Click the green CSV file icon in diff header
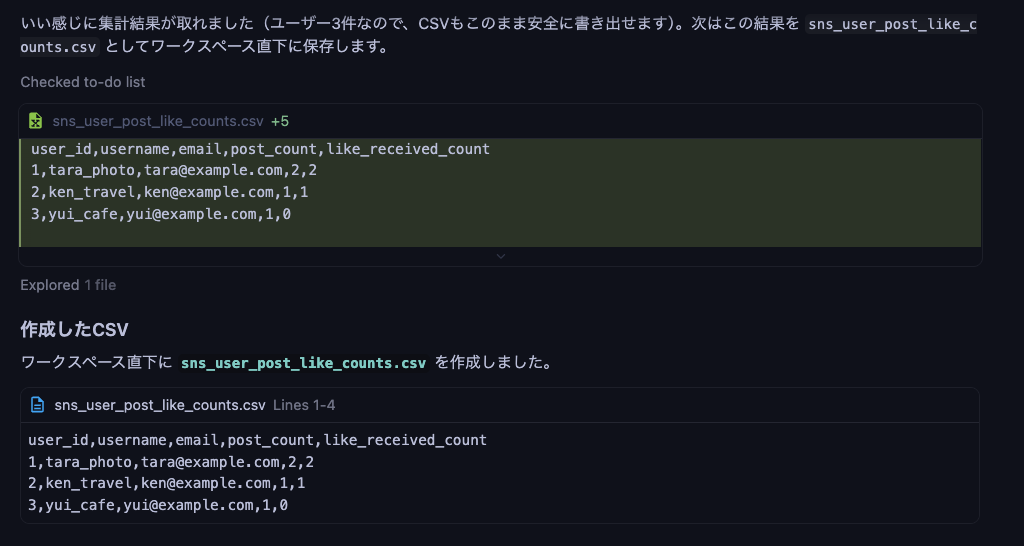The image size is (1024, 546). click(x=36, y=121)
